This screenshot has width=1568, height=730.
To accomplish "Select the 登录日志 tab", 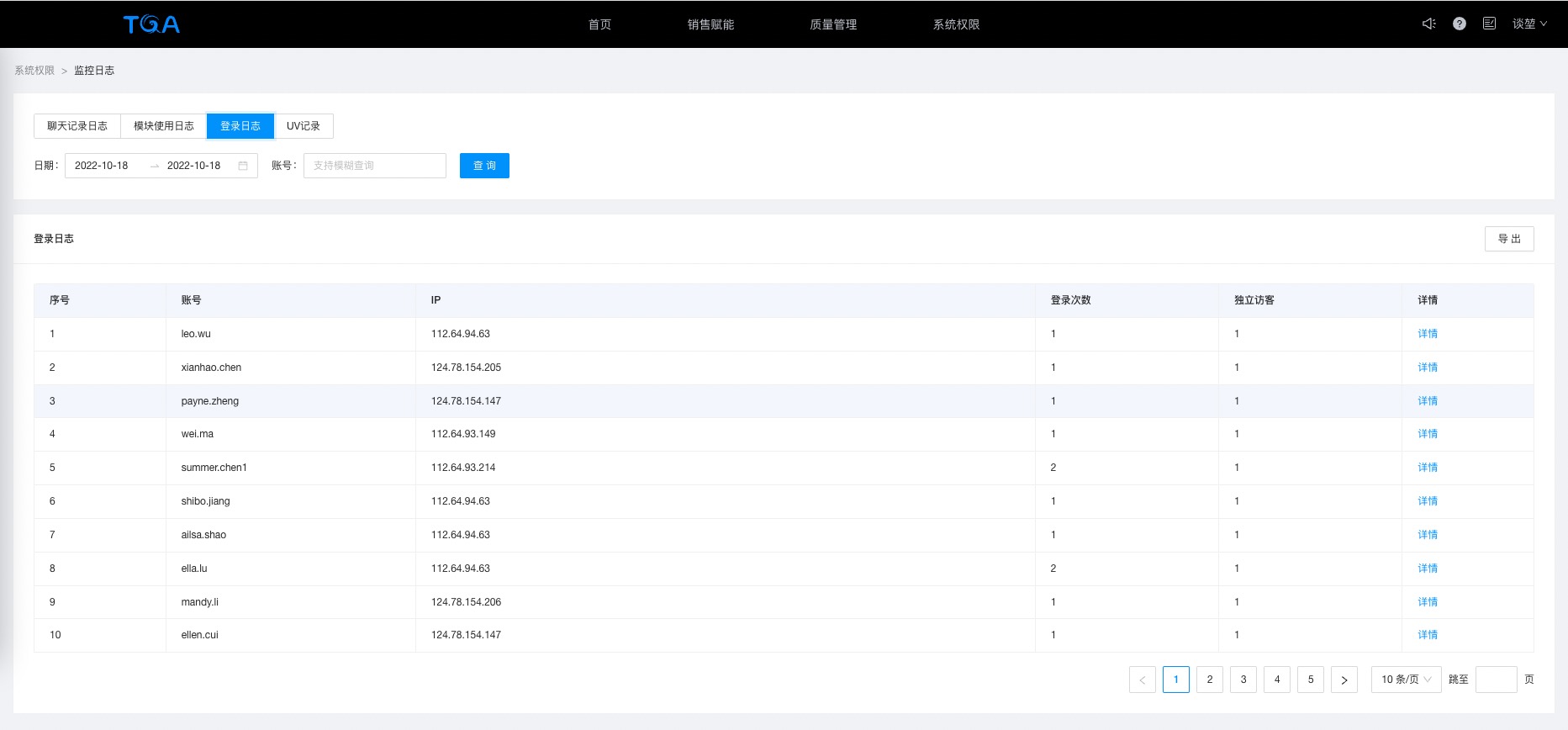I will pos(240,126).
